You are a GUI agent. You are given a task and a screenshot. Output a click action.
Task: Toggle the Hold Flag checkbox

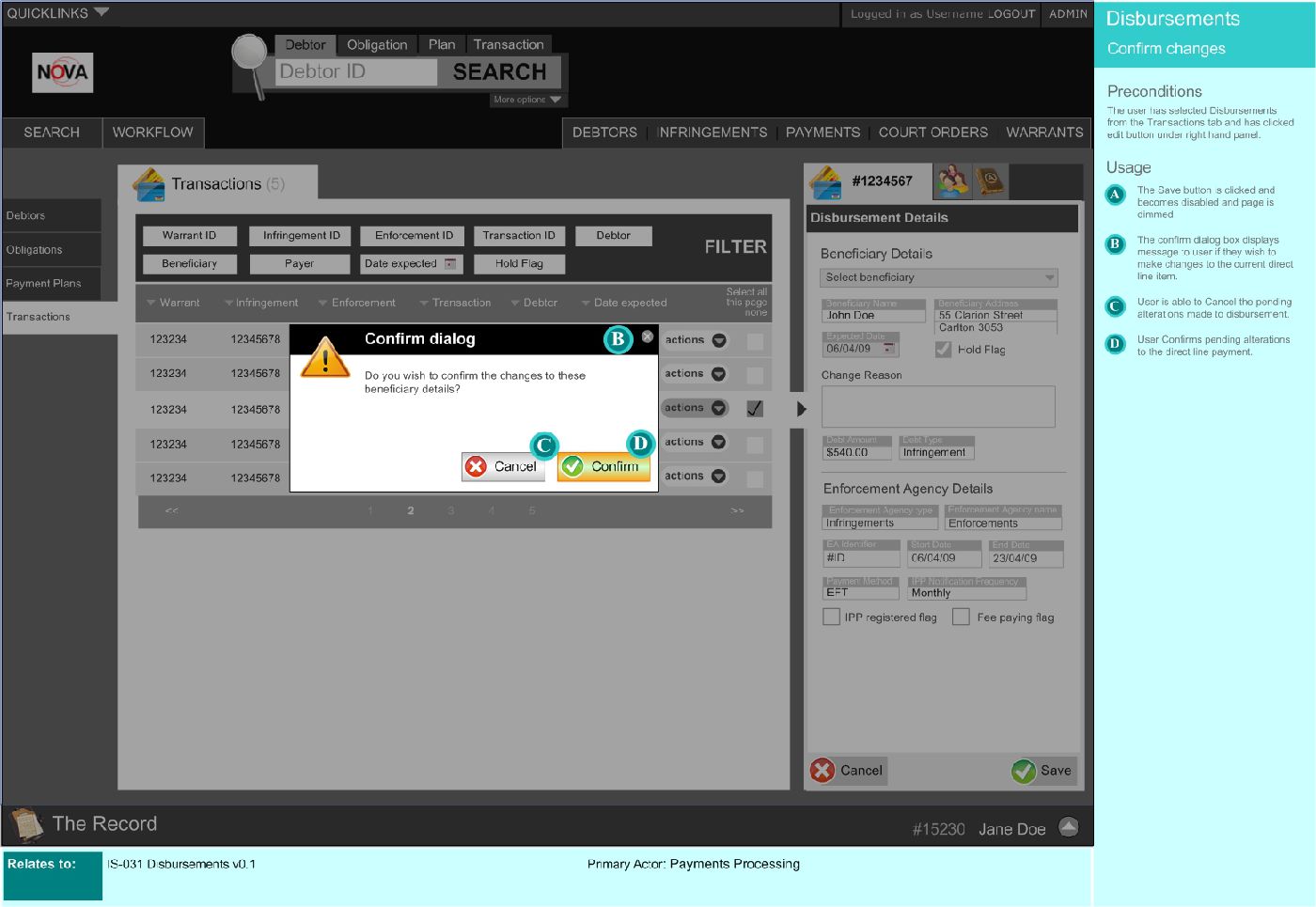943,350
